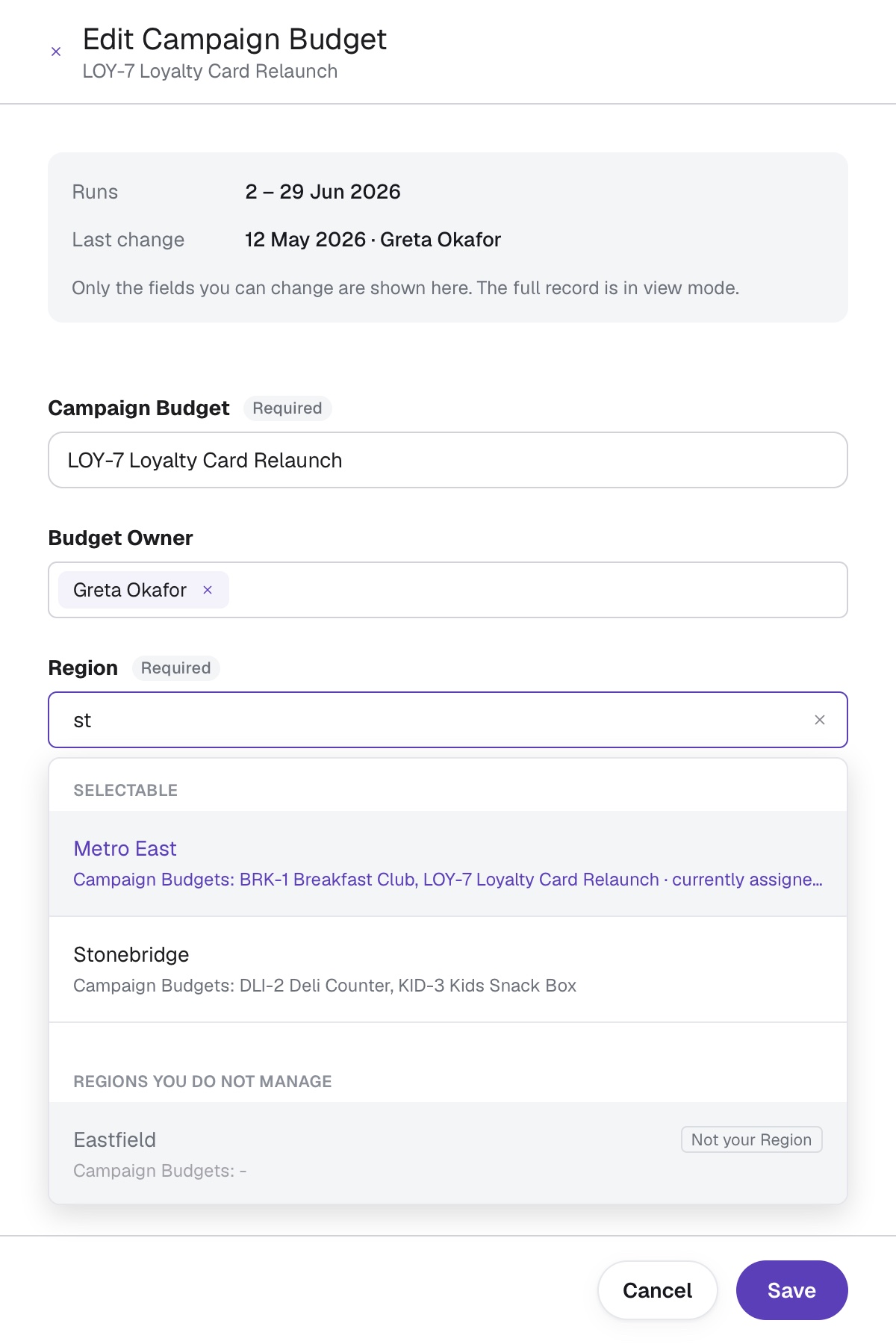
Task: Click the Budget Owner field label
Action: tap(120, 538)
